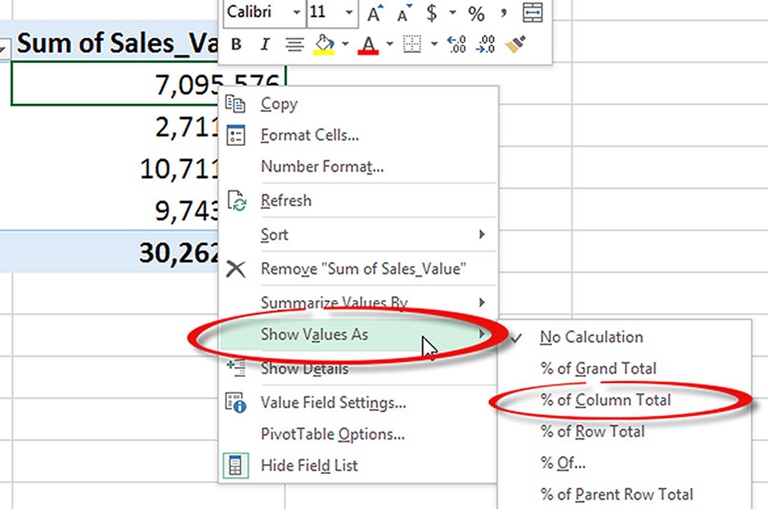Click the Increase Font Size icon
The height and width of the screenshot is (509, 768).
[375, 13]
